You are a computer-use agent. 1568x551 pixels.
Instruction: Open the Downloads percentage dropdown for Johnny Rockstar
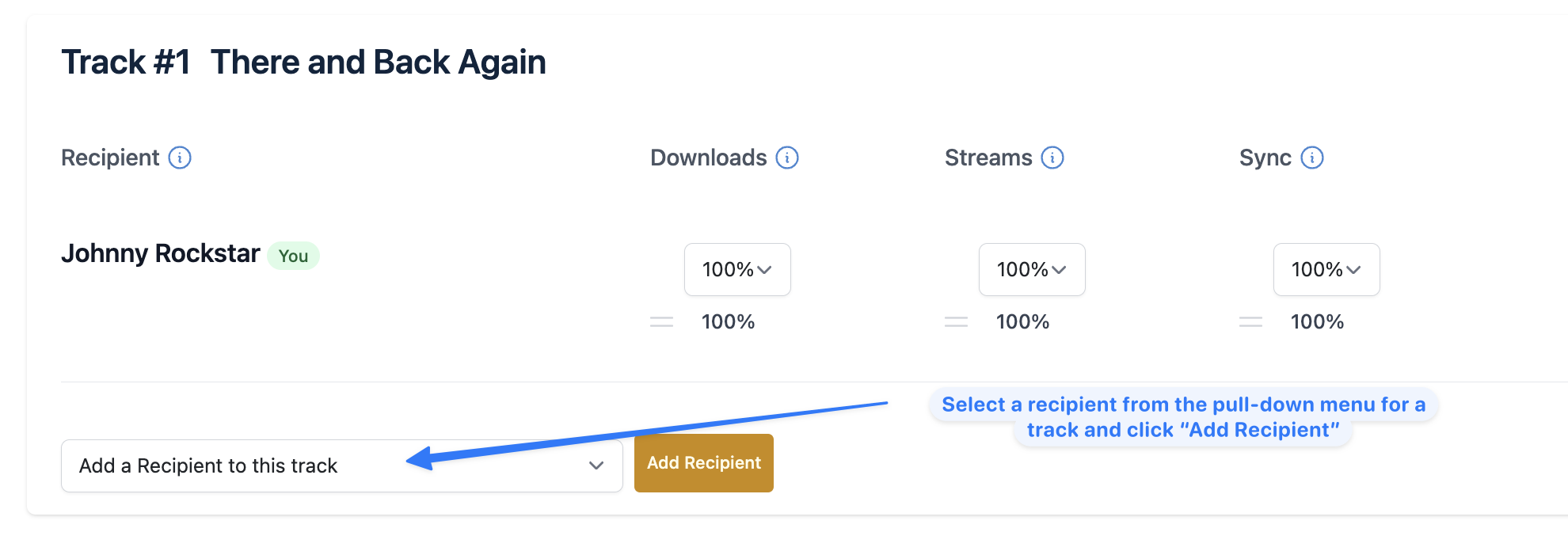(x=737, y=270)
